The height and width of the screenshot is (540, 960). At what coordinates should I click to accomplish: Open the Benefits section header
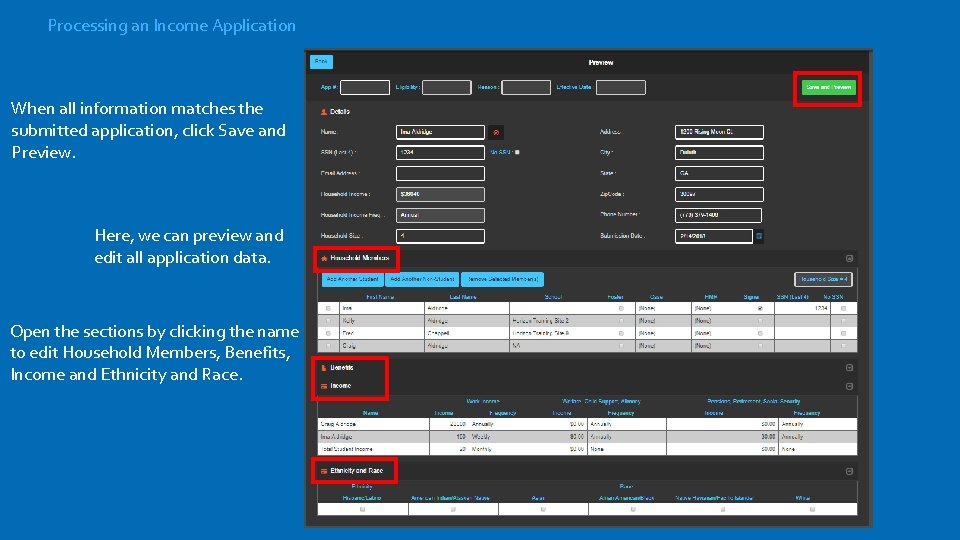click(x=342, y=368)
